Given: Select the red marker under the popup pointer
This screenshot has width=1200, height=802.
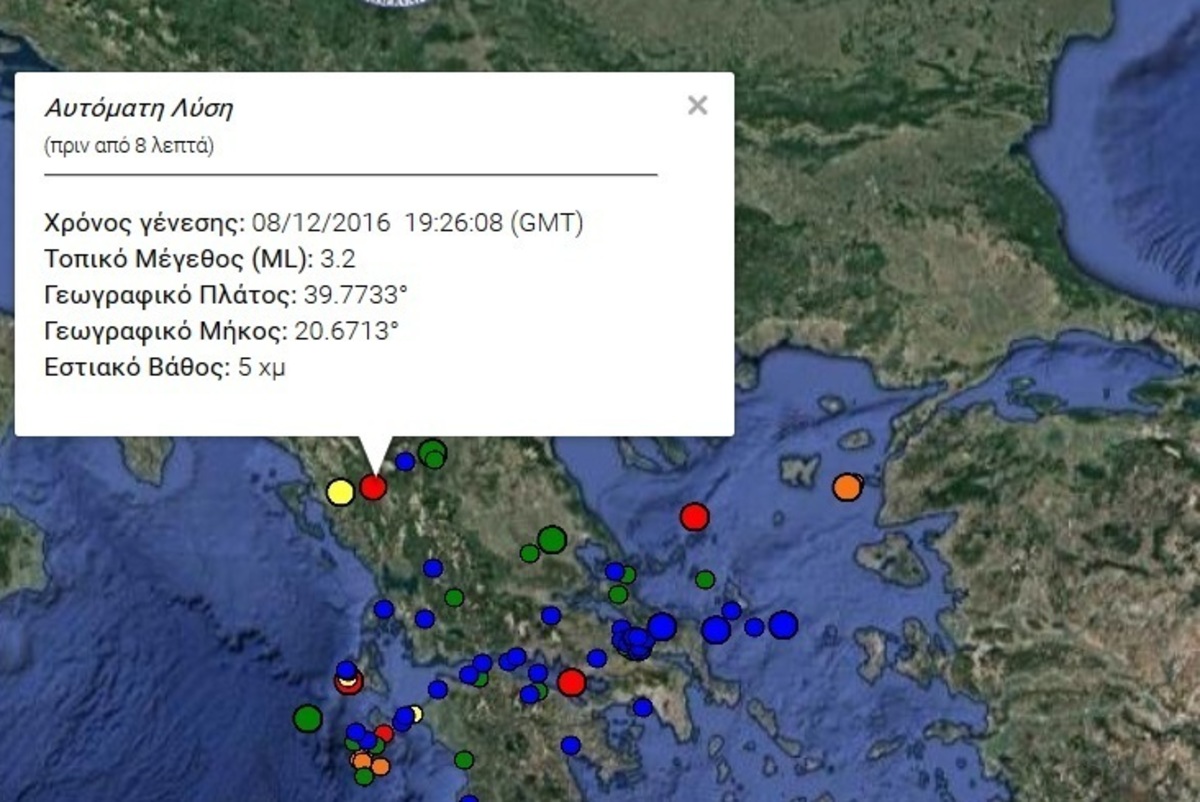Looking at the screenshot, I should click(x=373, y=487).
